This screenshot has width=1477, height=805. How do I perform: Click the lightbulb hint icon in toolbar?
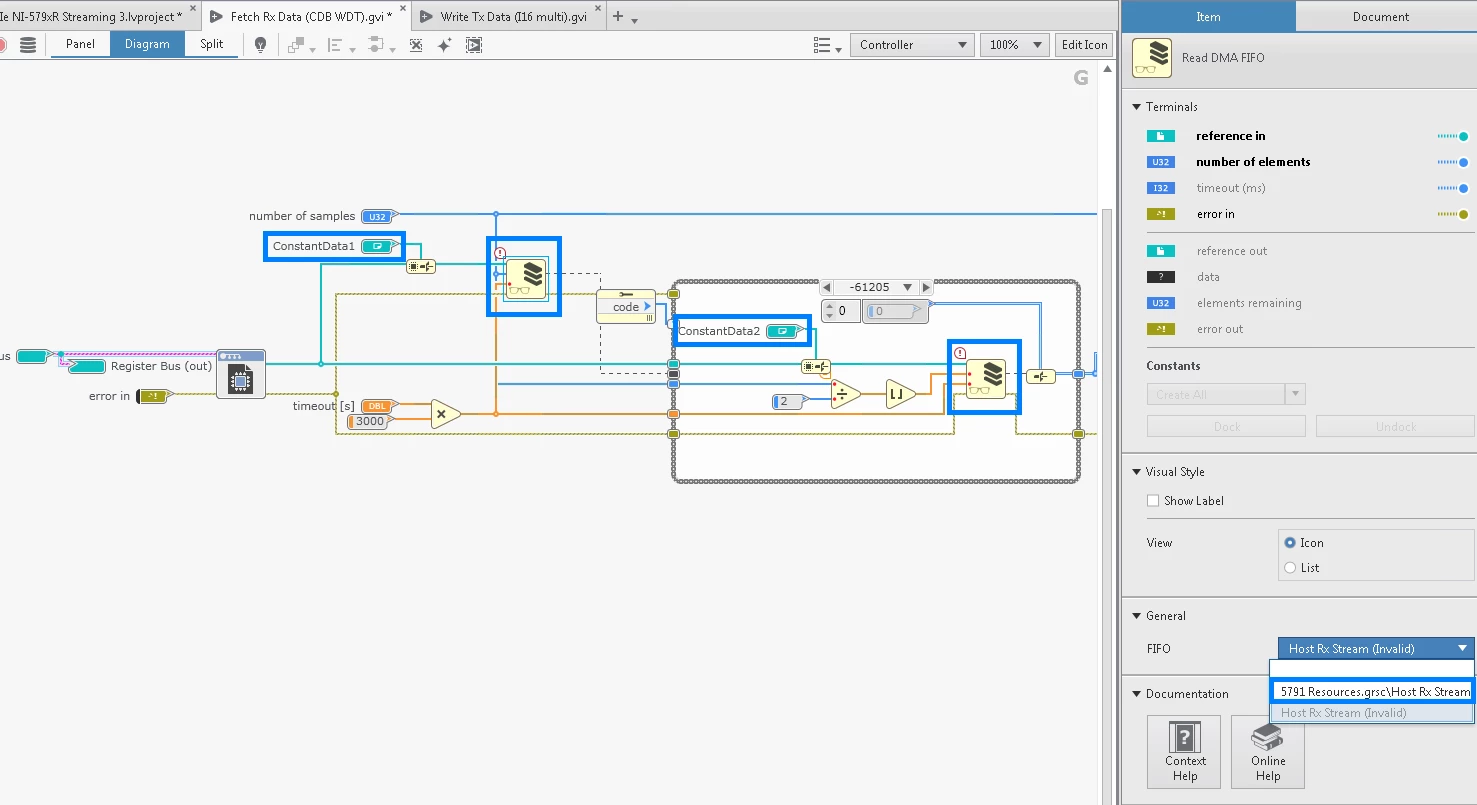tap(260, 45)
